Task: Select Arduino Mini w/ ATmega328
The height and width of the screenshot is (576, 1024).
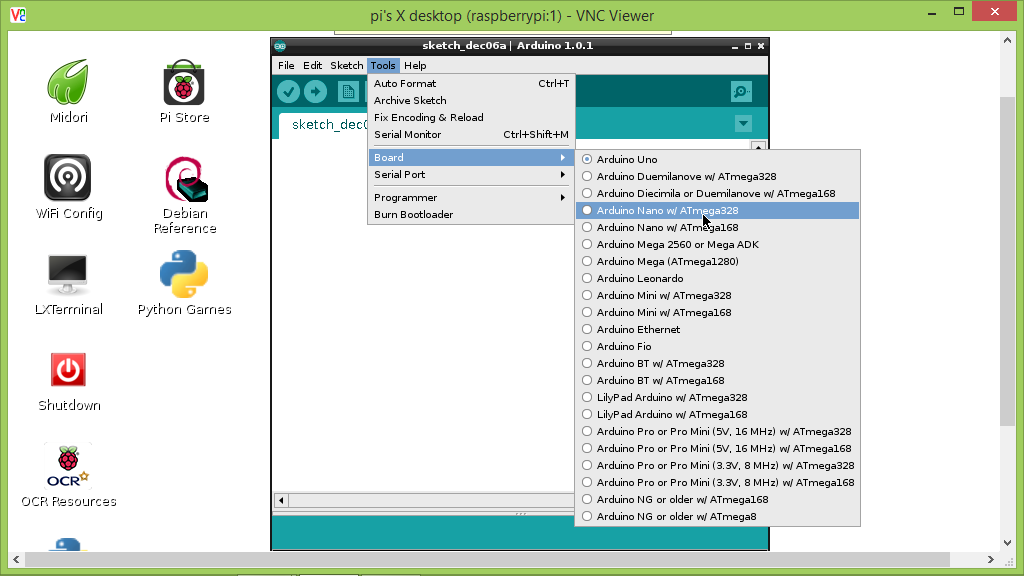Action: tap(718, 295)
